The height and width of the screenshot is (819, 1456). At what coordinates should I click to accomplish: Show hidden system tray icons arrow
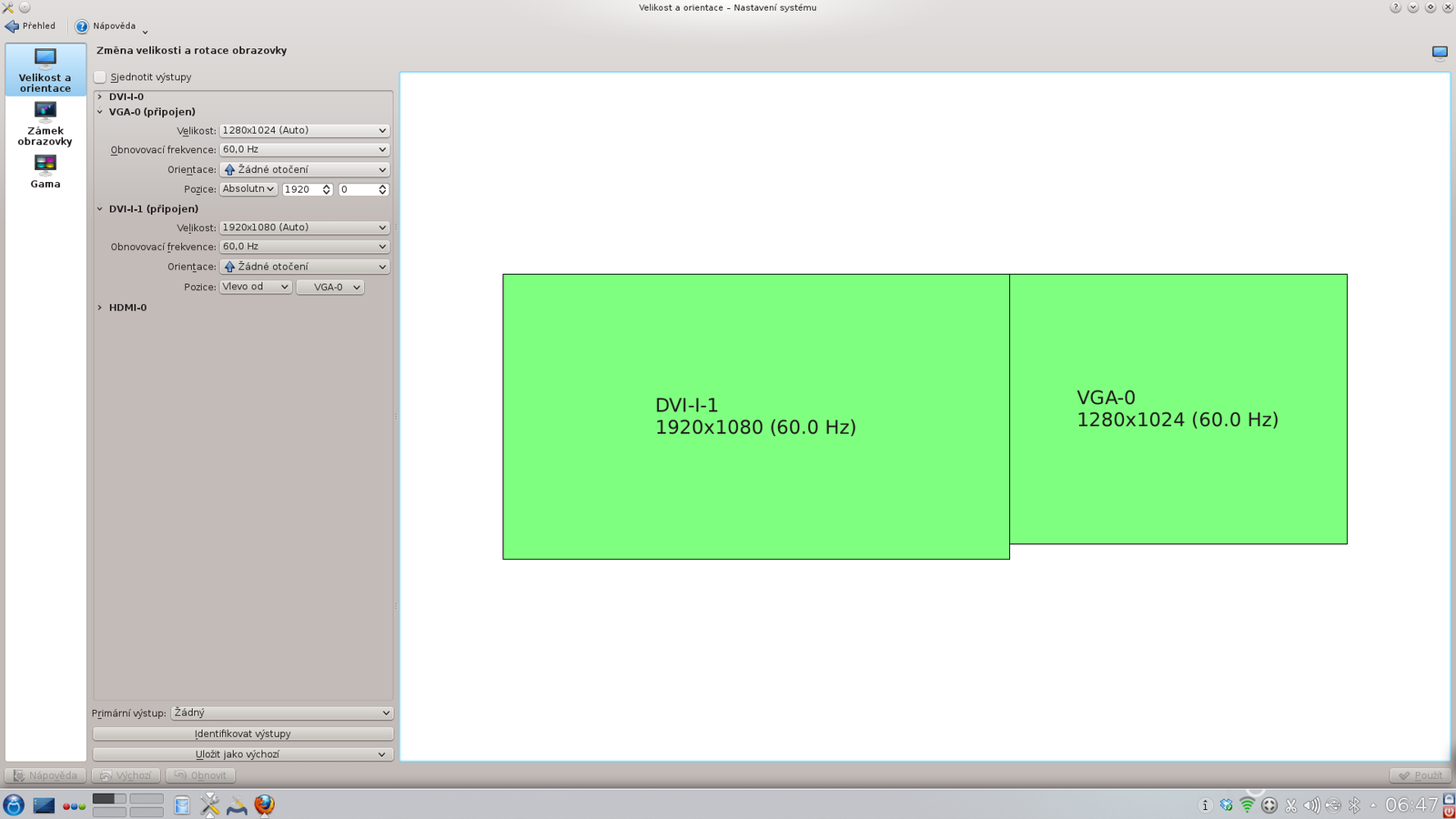pyautogui.click(x=1373, y=805)
